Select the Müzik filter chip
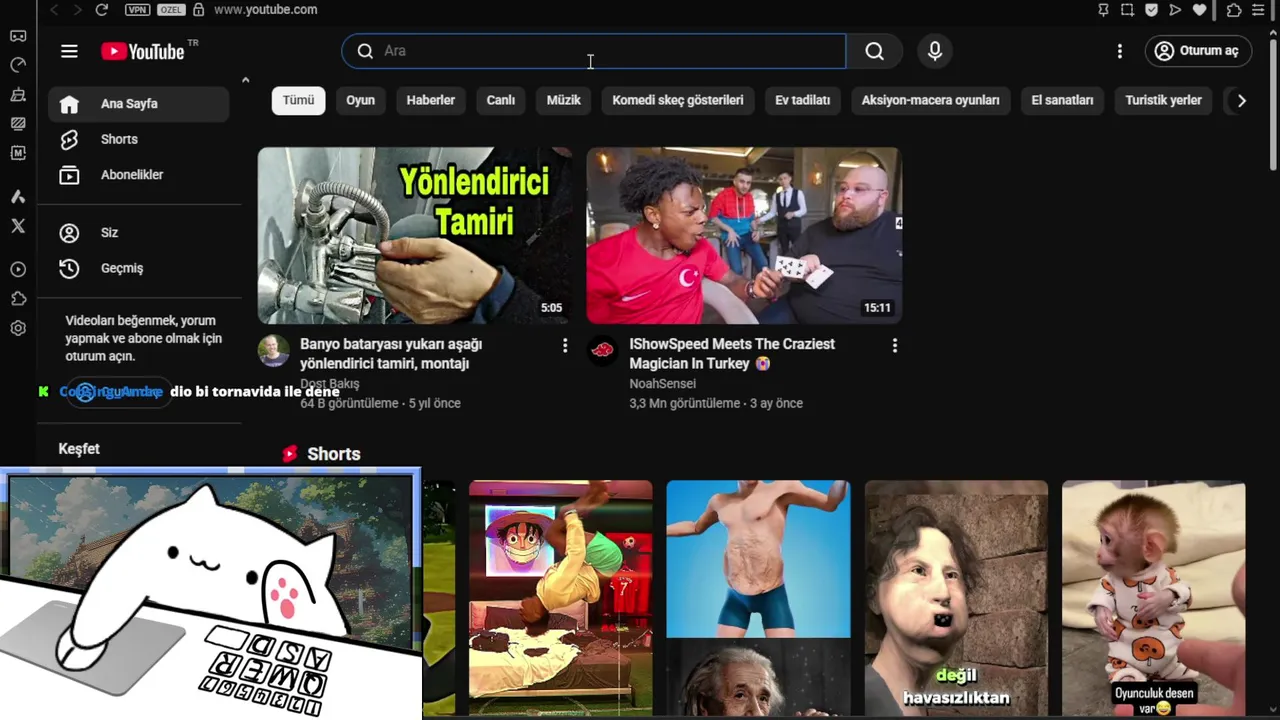This screenshot has width=1280, height=720. [x=563, y=101]
